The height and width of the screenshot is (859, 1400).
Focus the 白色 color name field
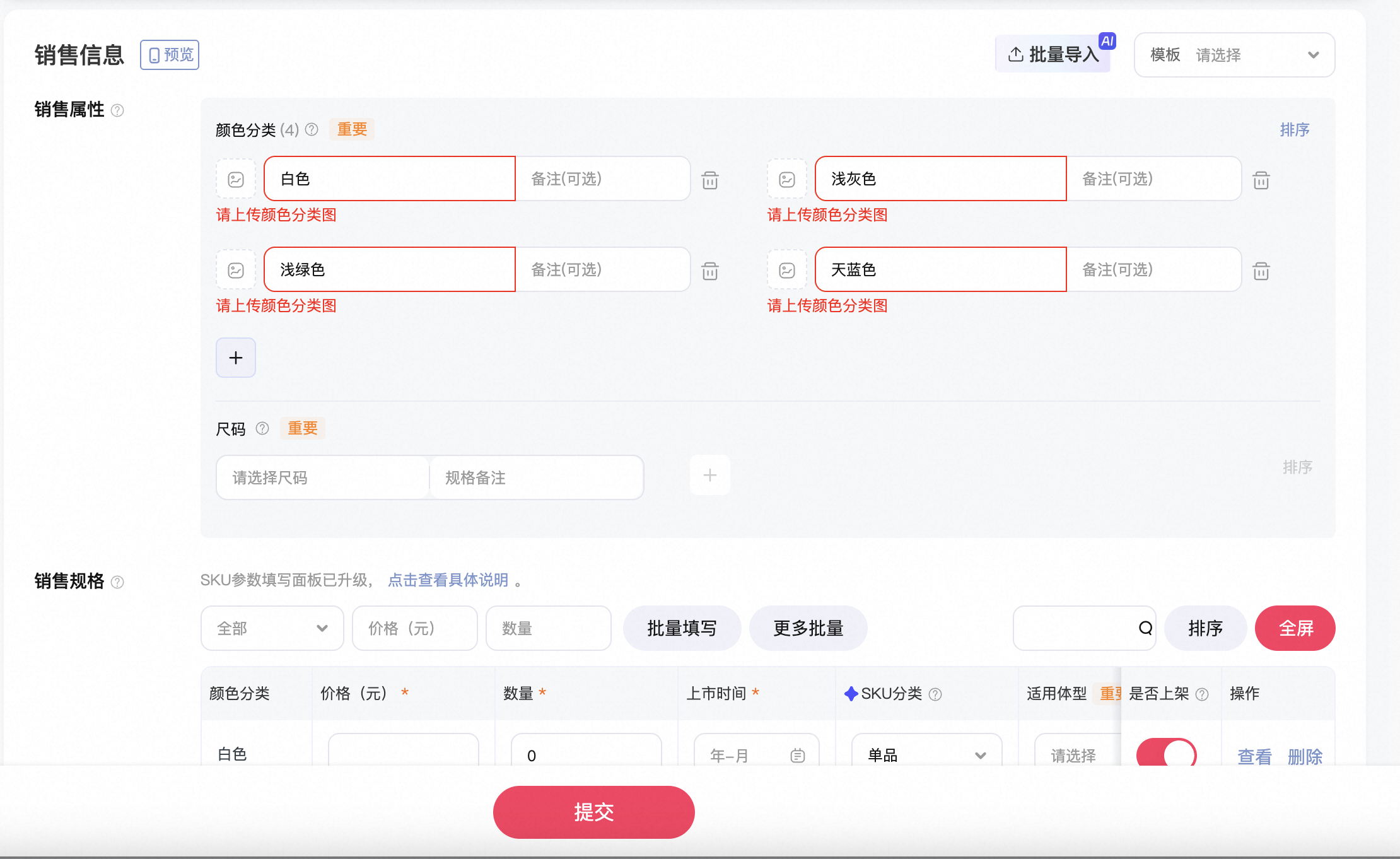[390, 178]
